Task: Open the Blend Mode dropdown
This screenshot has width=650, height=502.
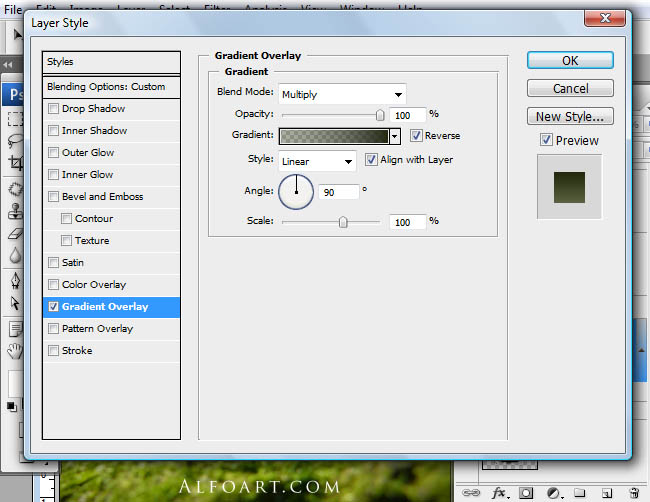Action: click(x=342, y=94)
